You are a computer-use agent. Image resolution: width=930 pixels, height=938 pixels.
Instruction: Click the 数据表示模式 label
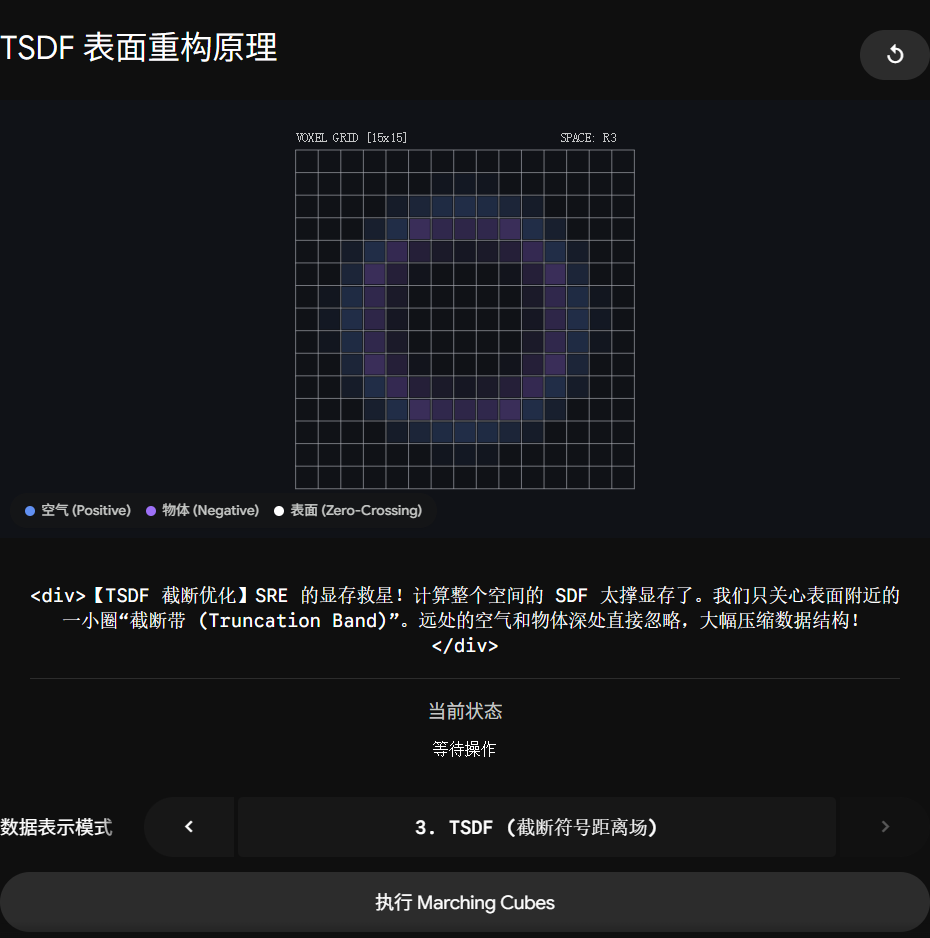pos(56,827)
